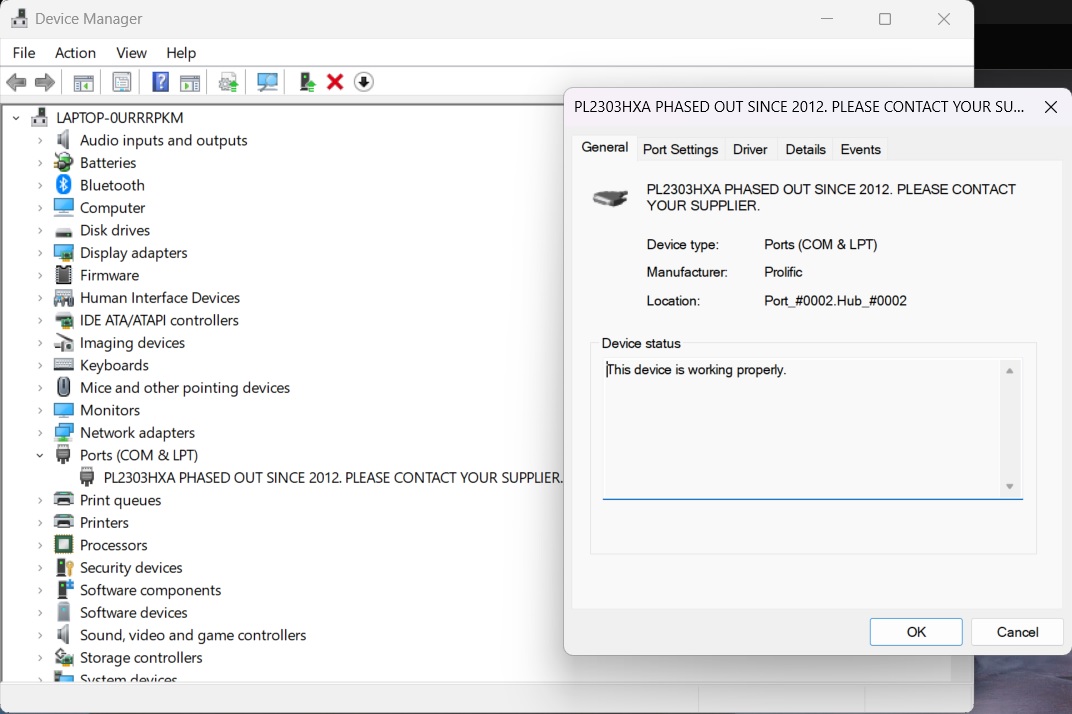Switch to the Port Settings tab
The image size is (1072, 714).
pyautogui.click(x=680, y=149)
